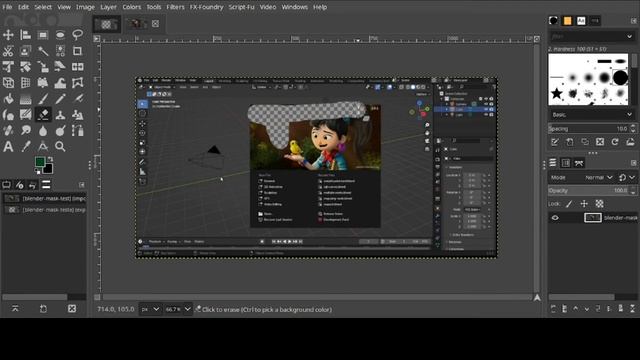The height and width of the screenshot is (360, 640).
Task: Select the Dodge/Burn tool
Action: pos(60,131)
